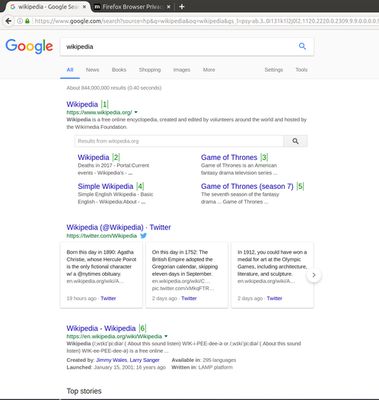Click the wikipedia.org site search magnifier button
379x400 pixels.
pos(295,141)
